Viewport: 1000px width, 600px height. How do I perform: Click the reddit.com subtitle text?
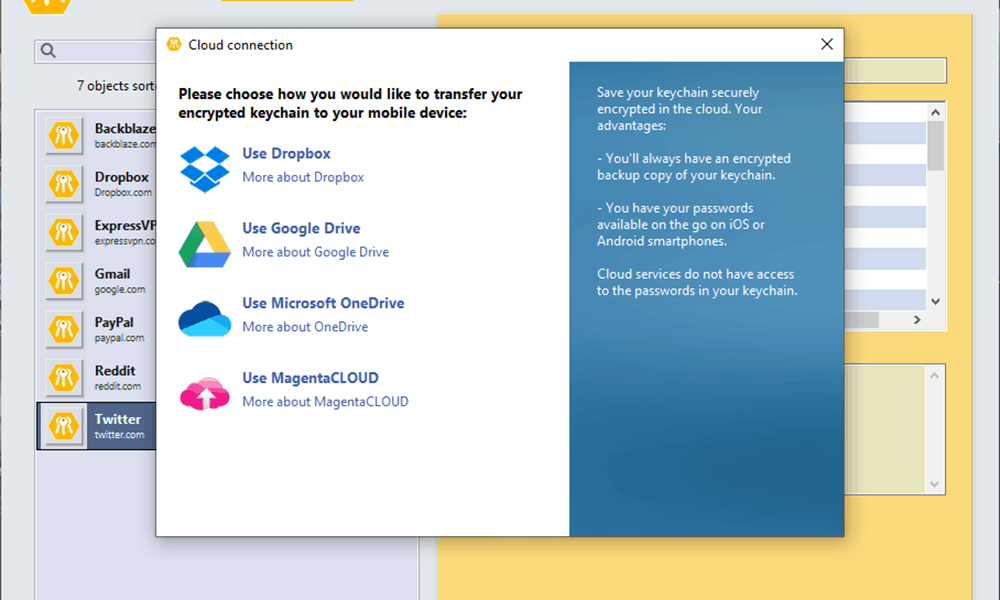tap(118, 386)
